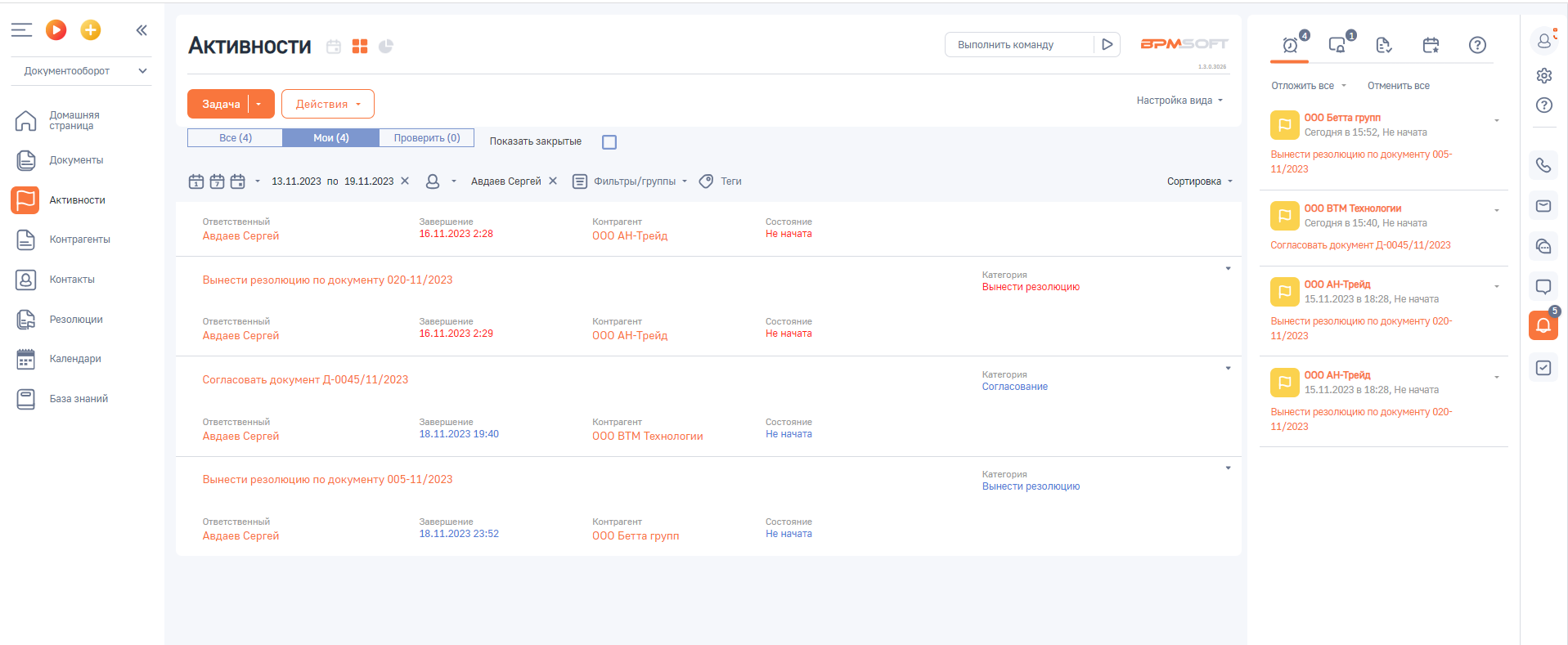The height and width of the screenshot is (645, 1568).
Task: Click the Задача button
Action: (x=221, y=104)
